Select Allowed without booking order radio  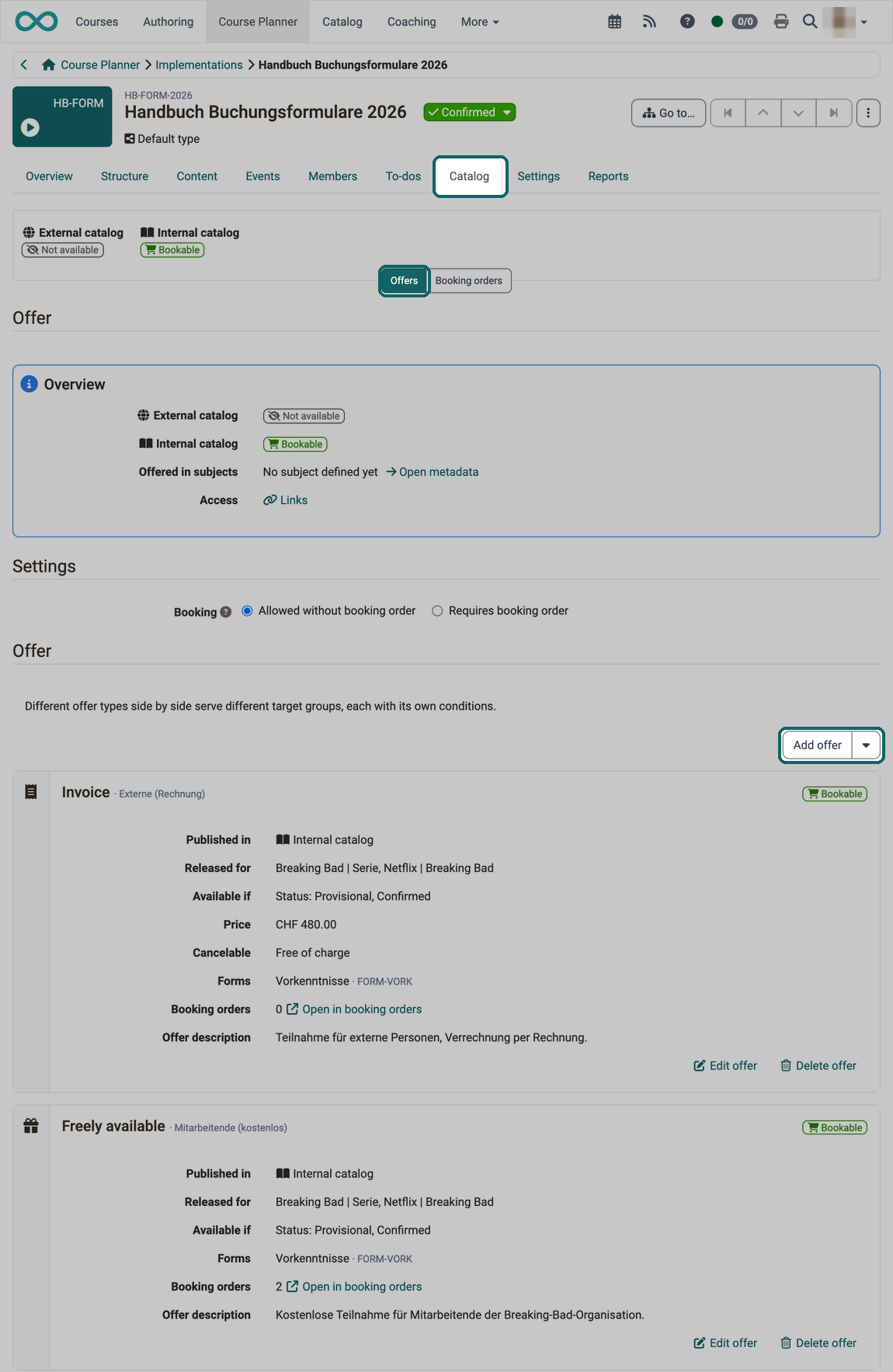click(247, 611)
